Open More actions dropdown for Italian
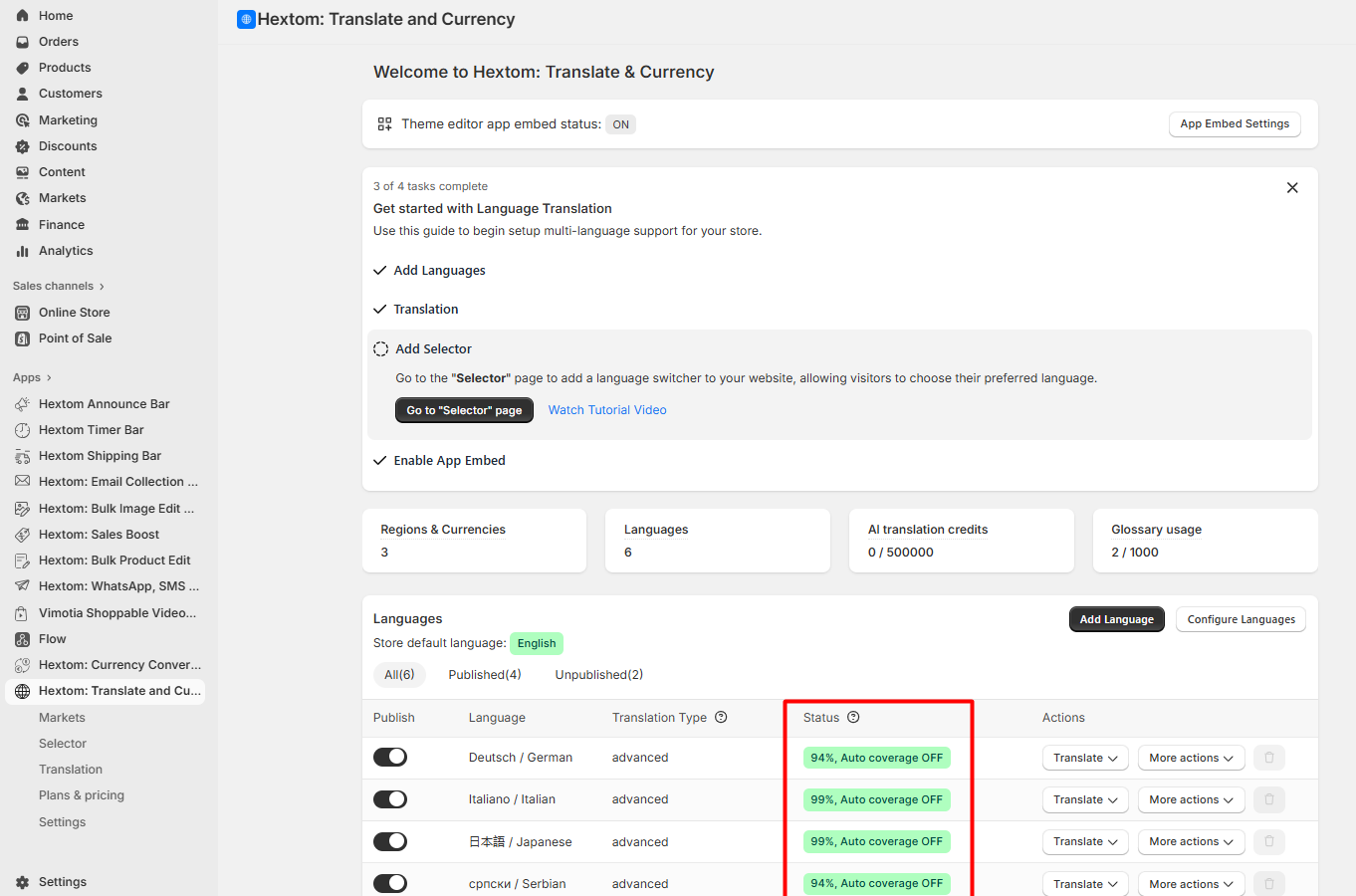 pyautogui.click(x=1192, y=799)
